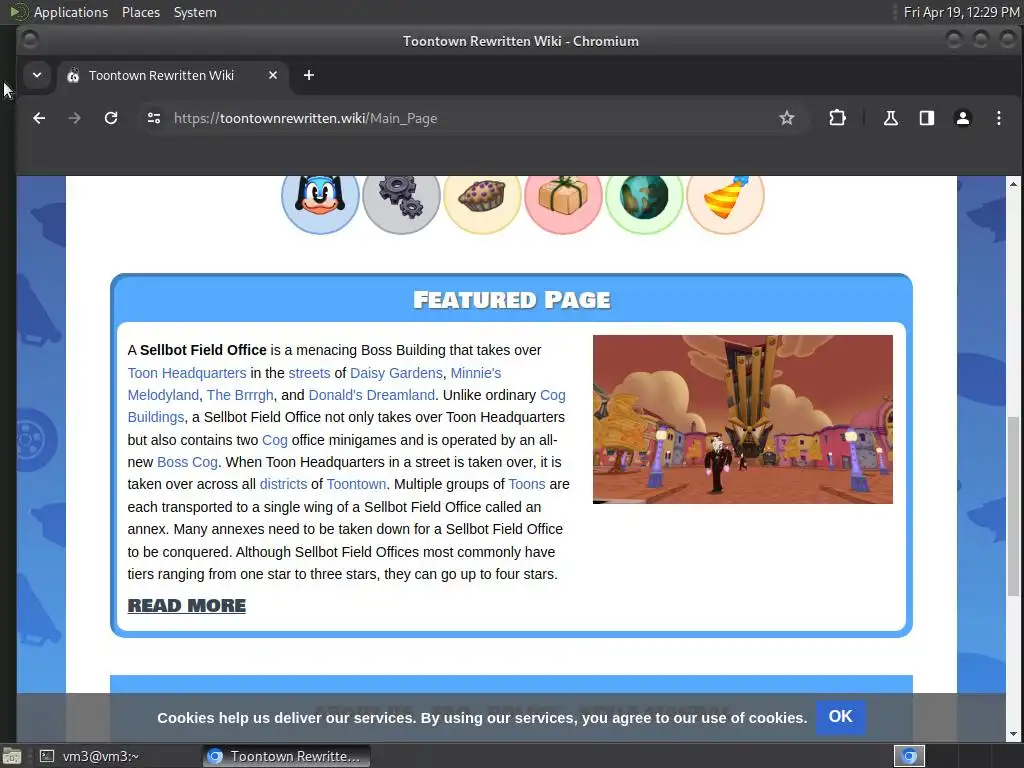Open the System menu

[x=195, y=12]
